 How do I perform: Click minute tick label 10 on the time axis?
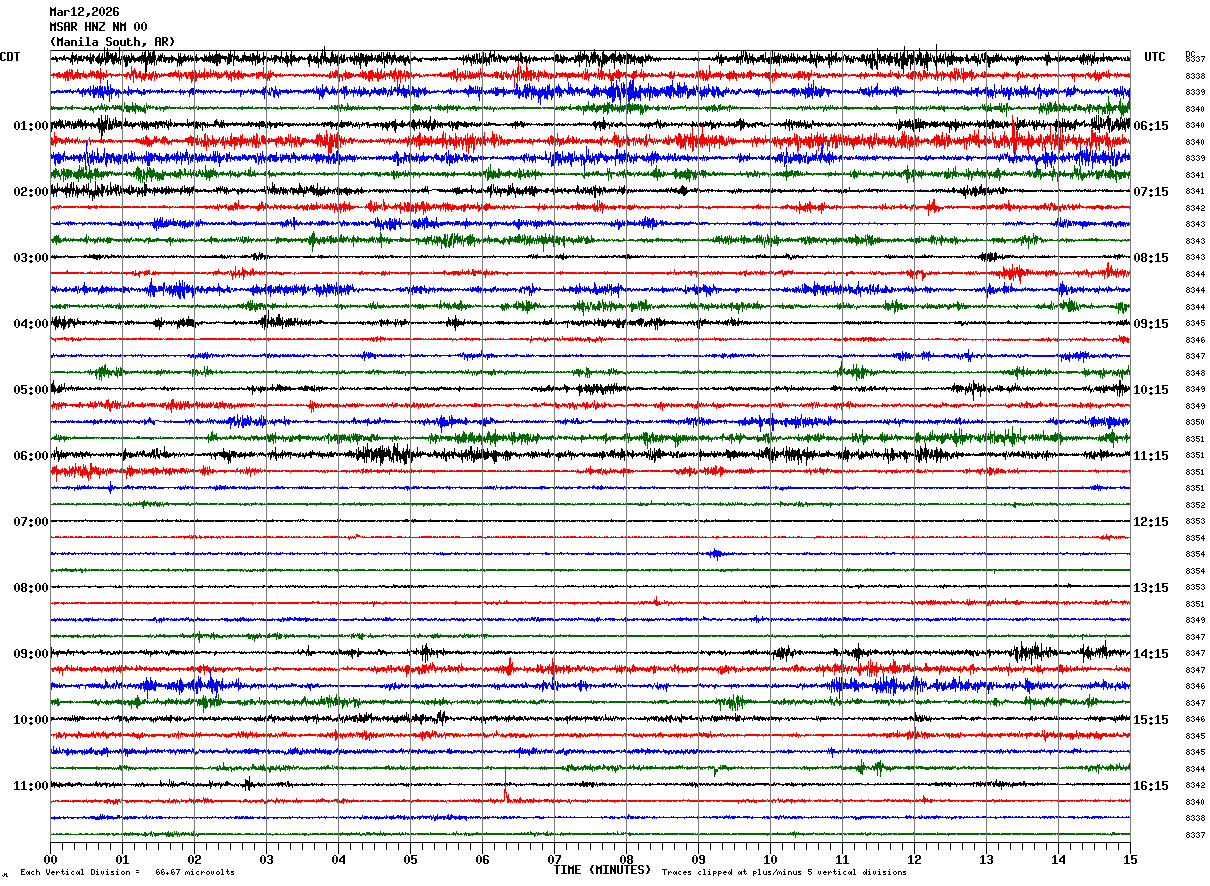(770, 859)
